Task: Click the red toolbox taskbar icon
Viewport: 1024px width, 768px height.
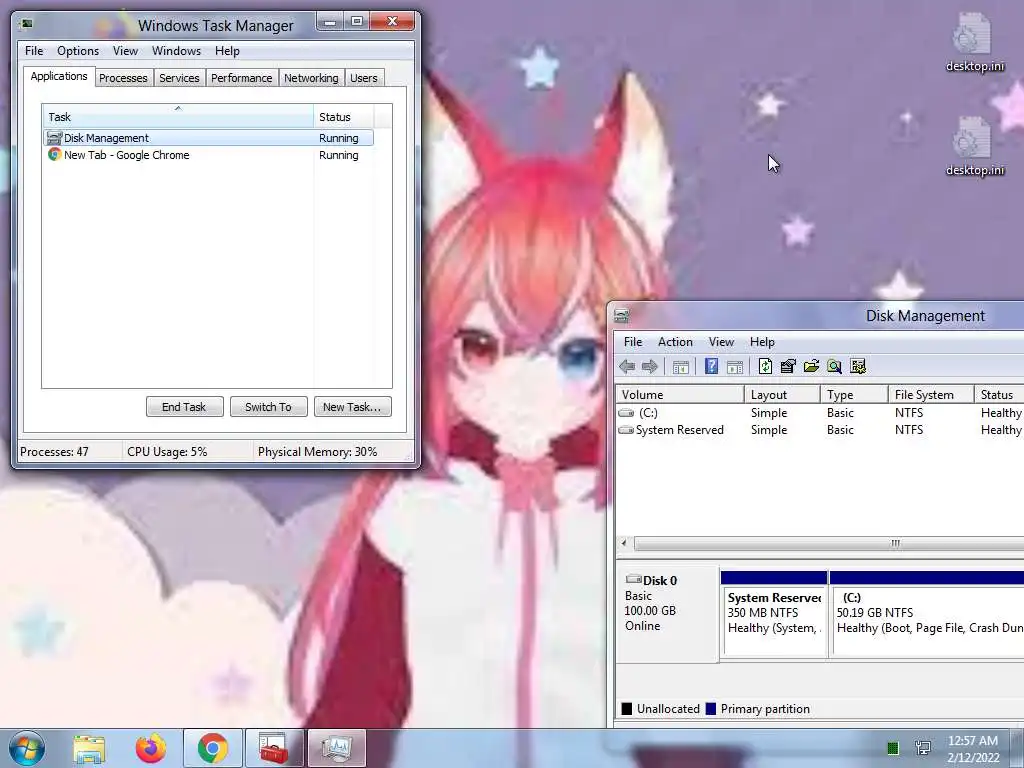Action: point(274,748)
